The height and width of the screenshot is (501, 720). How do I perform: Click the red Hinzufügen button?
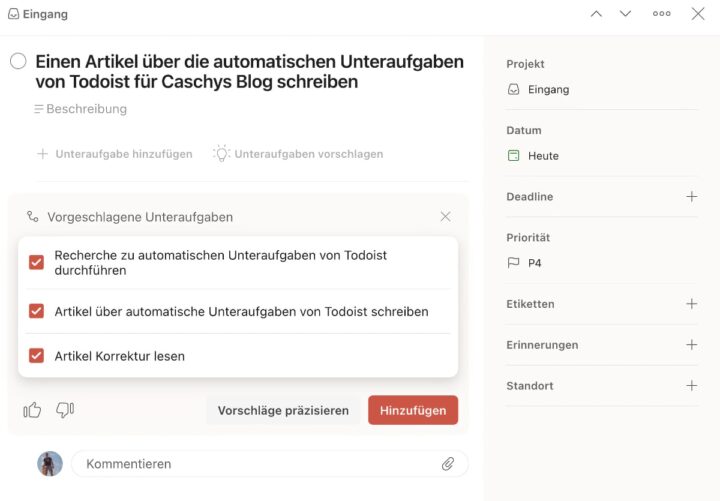tap(413, 410)
